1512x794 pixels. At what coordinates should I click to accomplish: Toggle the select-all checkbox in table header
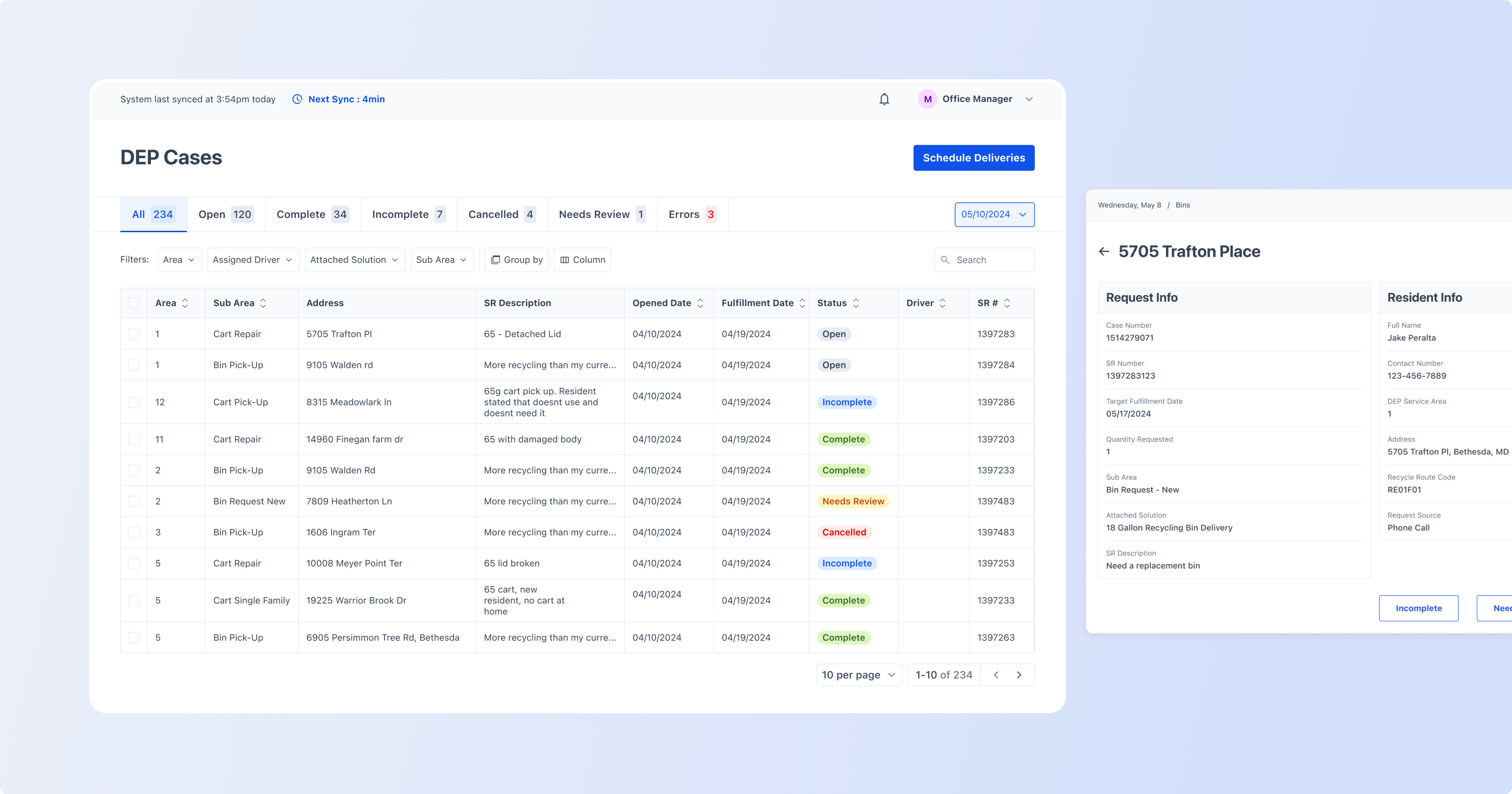[x=134, y=303]
